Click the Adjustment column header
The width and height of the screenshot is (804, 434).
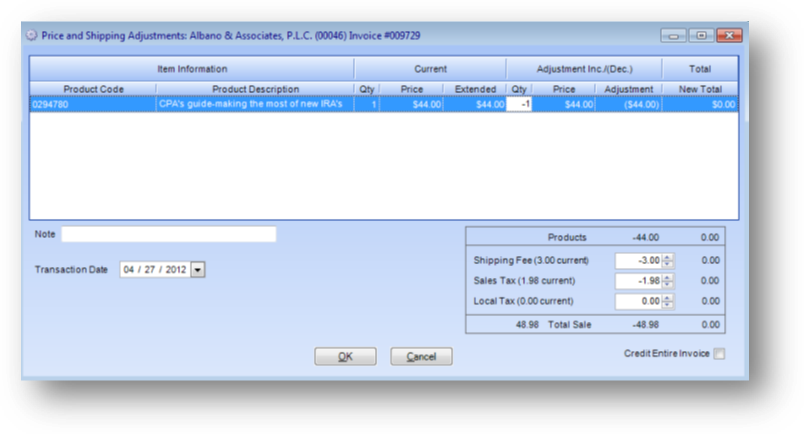pyautogui.click(x=629, y=89)
